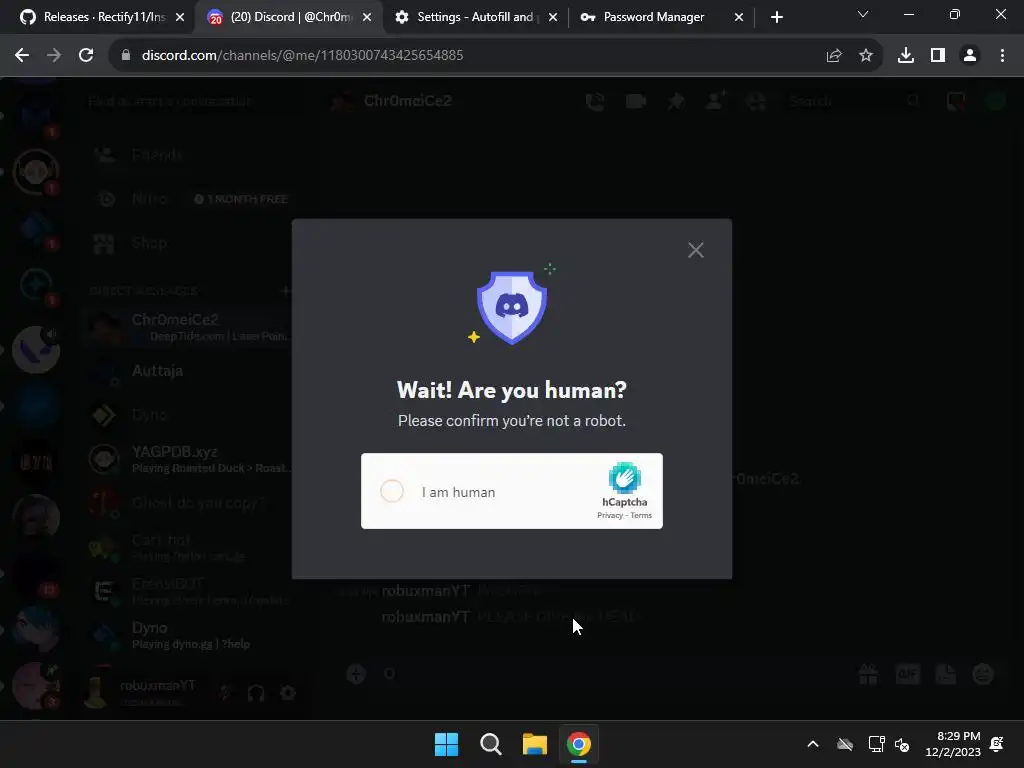
Task: Open the Friends page in Discord
Action: tap(189, 155)
